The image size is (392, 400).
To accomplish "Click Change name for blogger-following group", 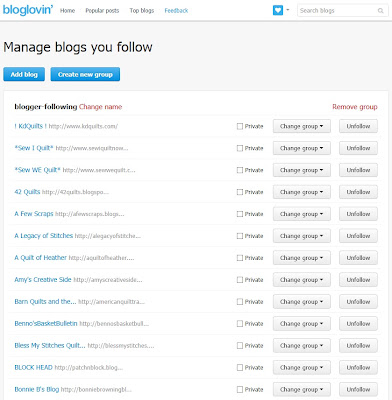I will pos(100,107).
